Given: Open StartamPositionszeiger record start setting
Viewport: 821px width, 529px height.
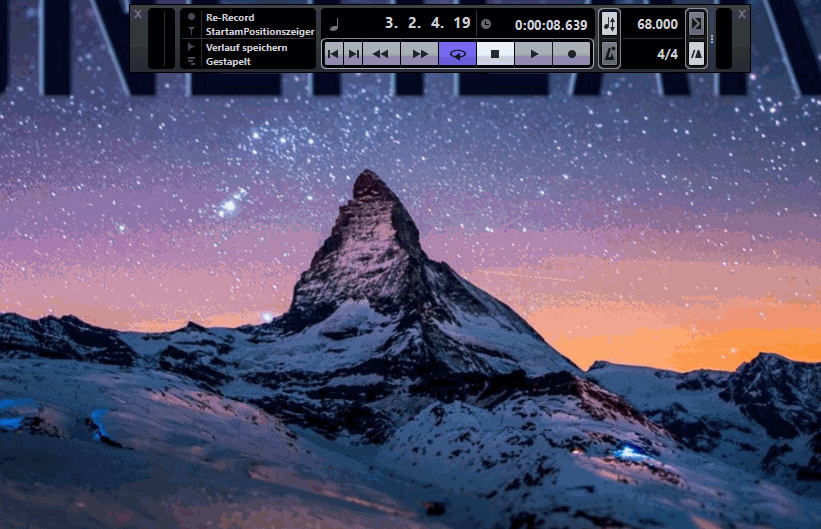Looking at the screenshot, I should pyautogui.click(x=260, y=31).
